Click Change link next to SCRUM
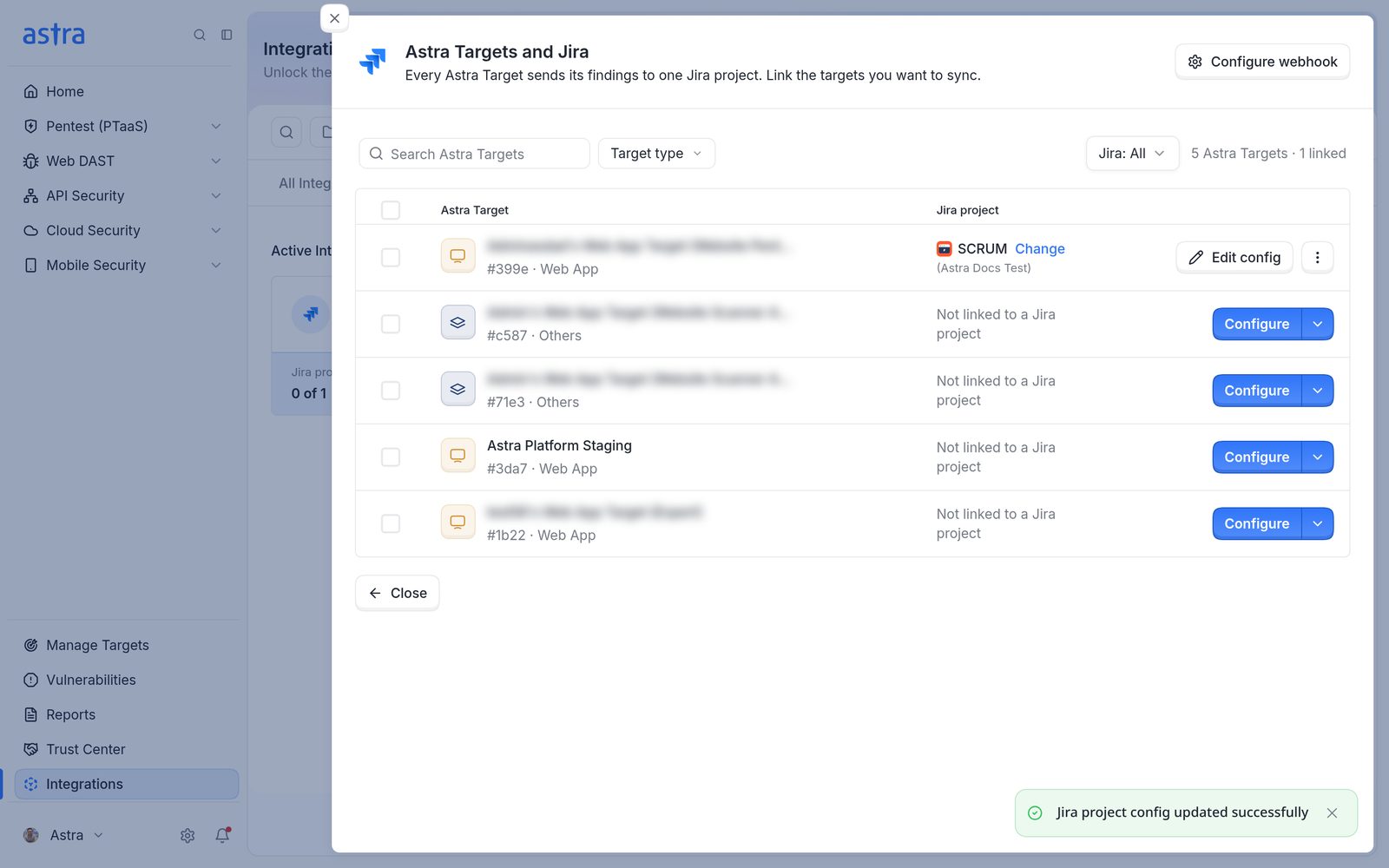The height and width of the screenshot is (868, 1389). [1040, 248]
